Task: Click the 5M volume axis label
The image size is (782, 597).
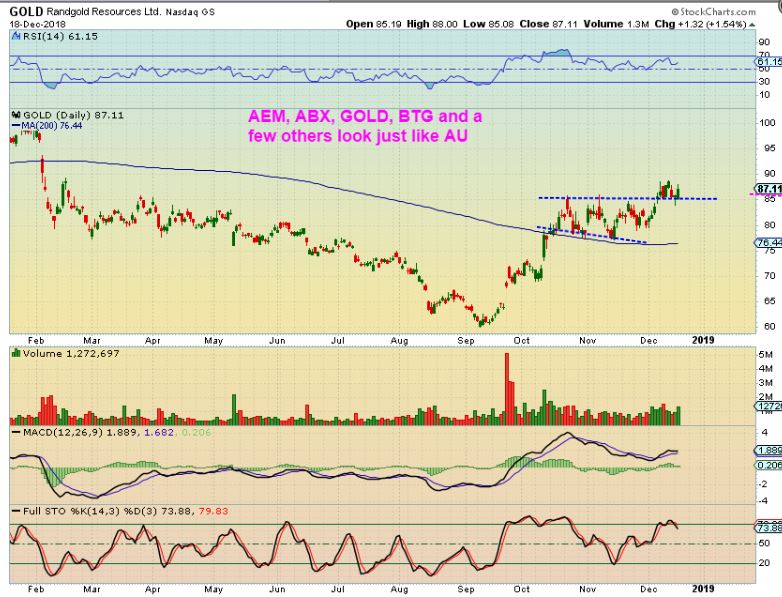Action: click(x=766, y=355)
